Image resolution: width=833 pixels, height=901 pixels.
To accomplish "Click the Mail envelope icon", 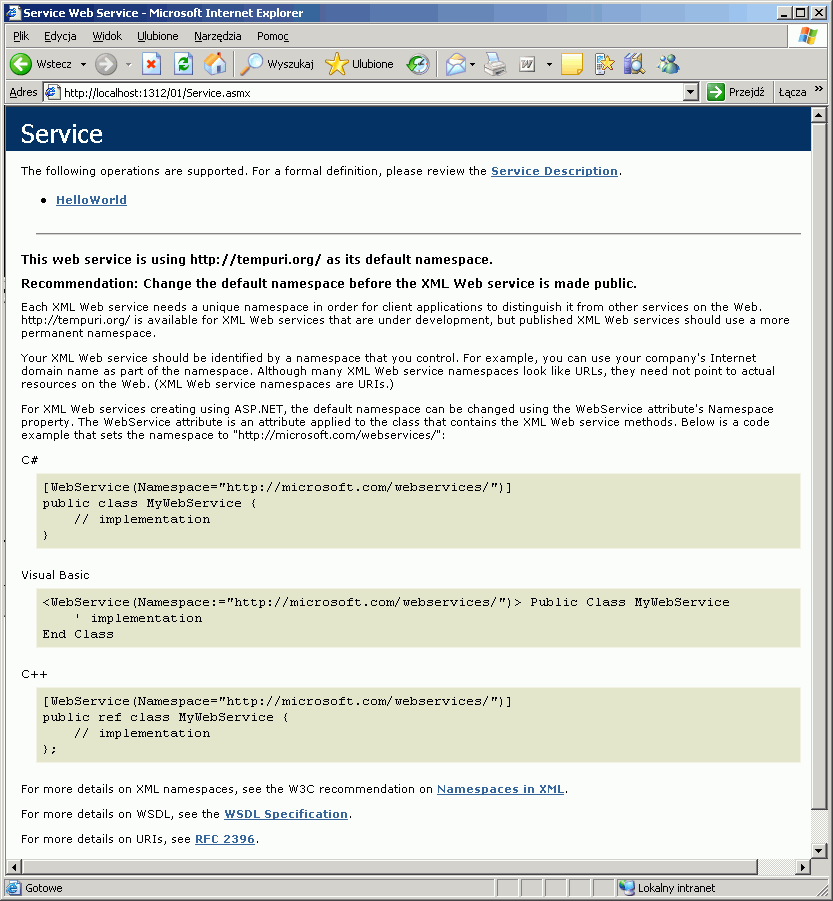I will click(x=456, y=64).
